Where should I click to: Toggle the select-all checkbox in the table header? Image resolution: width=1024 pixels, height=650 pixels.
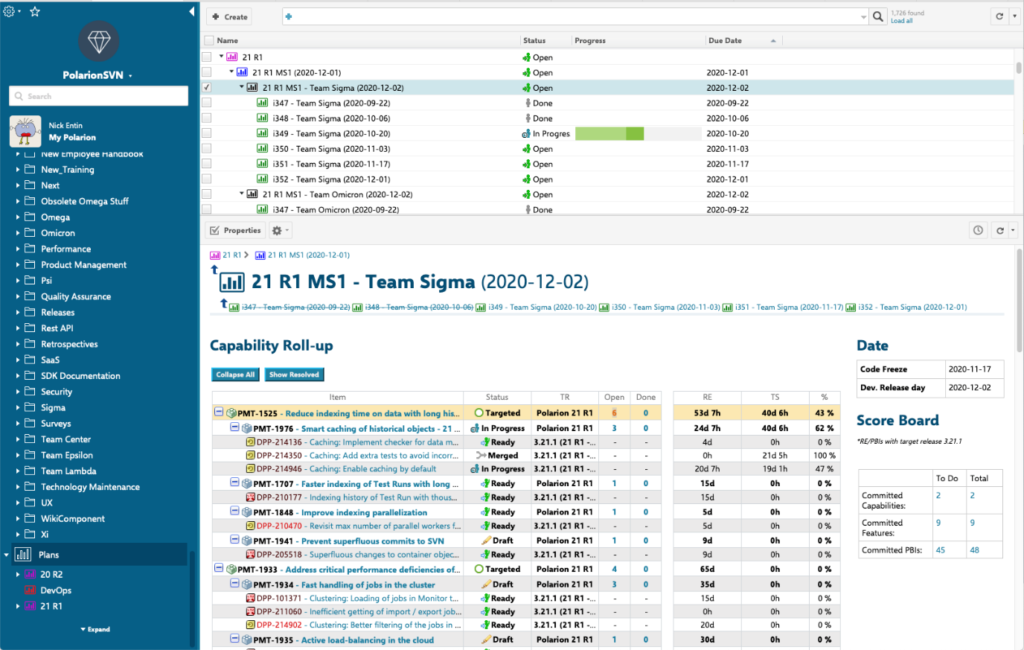click(209, 41)
